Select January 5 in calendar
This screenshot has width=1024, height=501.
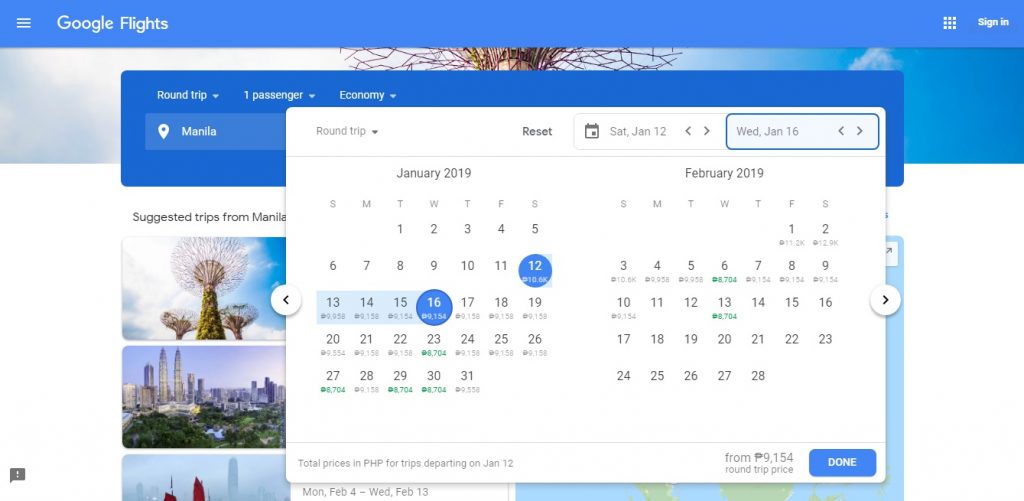[535, 229]
